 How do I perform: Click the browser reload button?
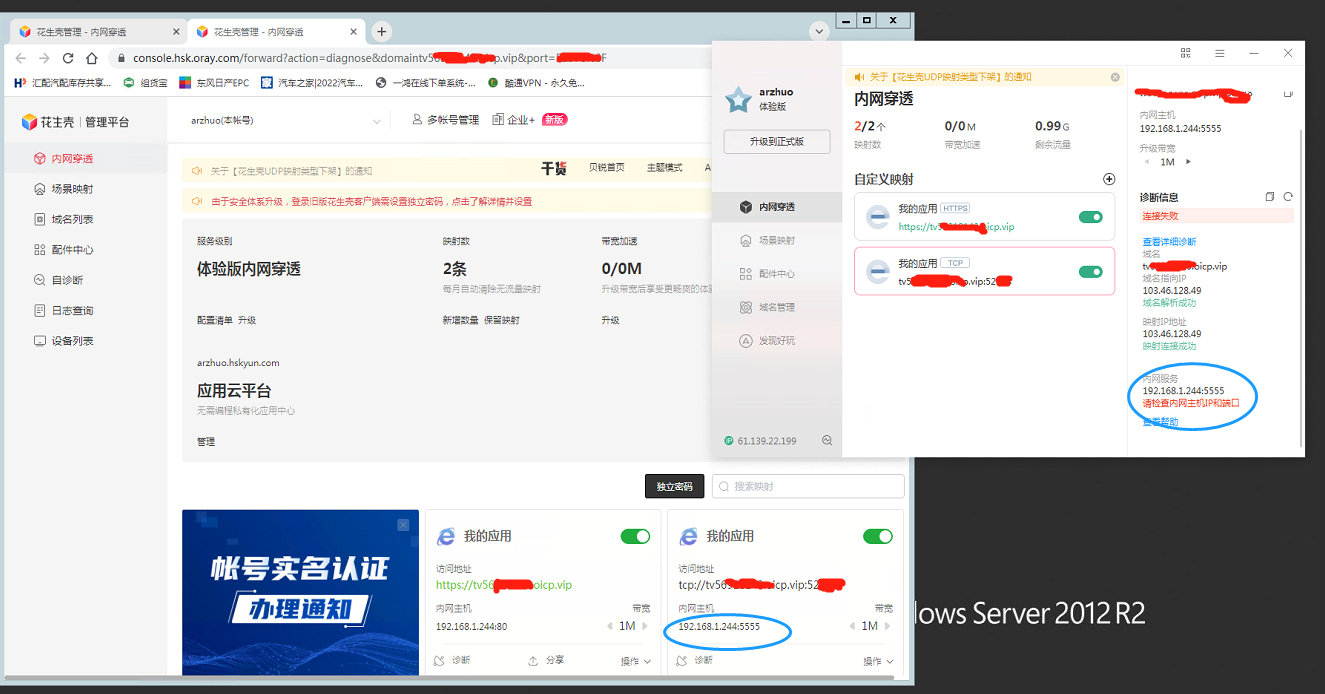[x=68, y=58]
